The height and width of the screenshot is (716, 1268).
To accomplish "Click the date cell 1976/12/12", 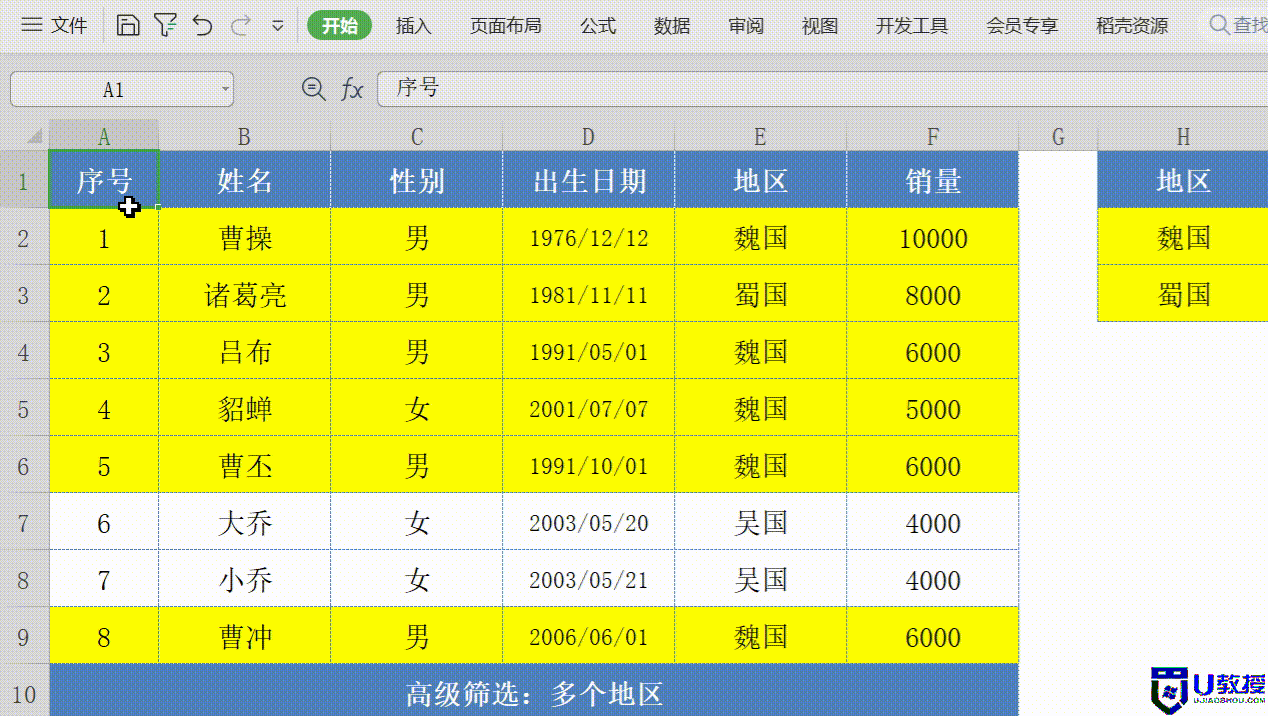I will [588, 237].
